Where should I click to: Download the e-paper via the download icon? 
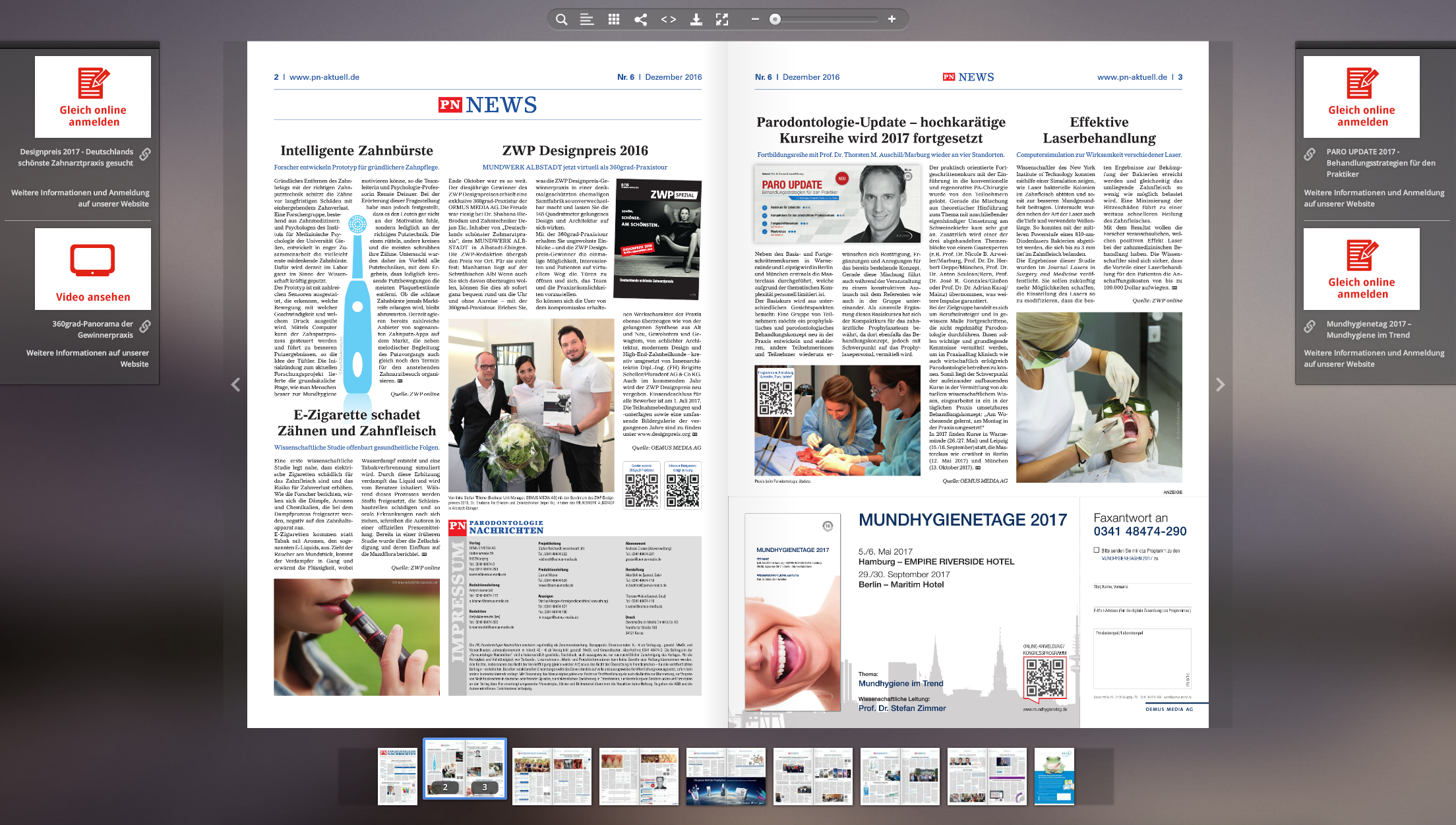(x=696, y=20)
